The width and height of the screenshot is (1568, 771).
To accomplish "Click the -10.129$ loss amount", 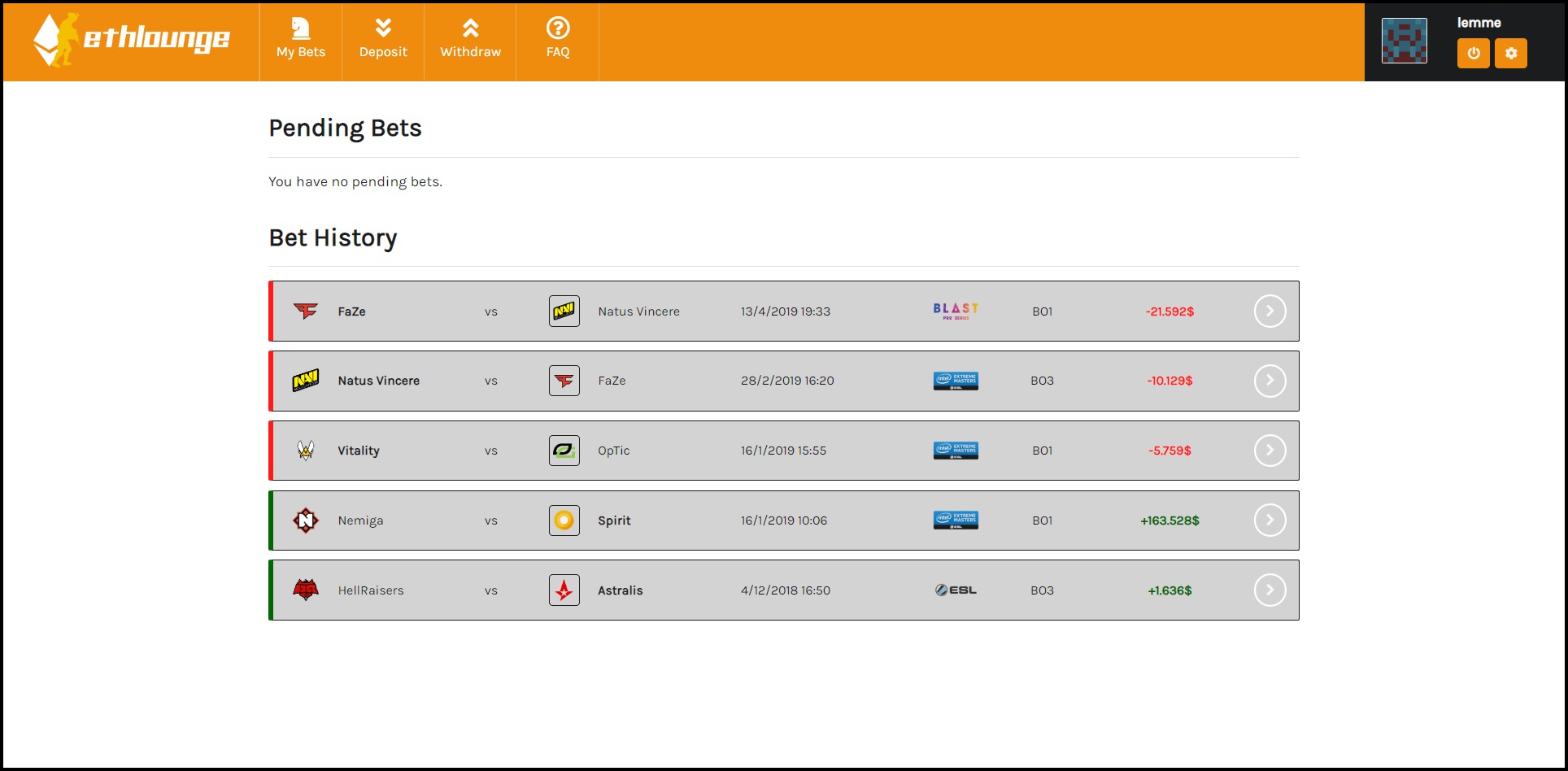I will pyautogui.click(x=1169, y=381).
